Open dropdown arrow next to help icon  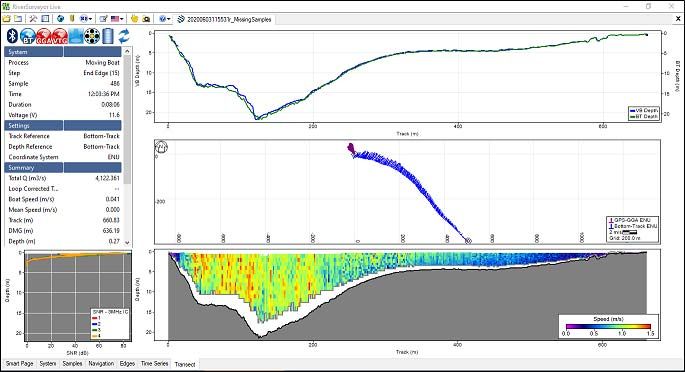(169, 19)
